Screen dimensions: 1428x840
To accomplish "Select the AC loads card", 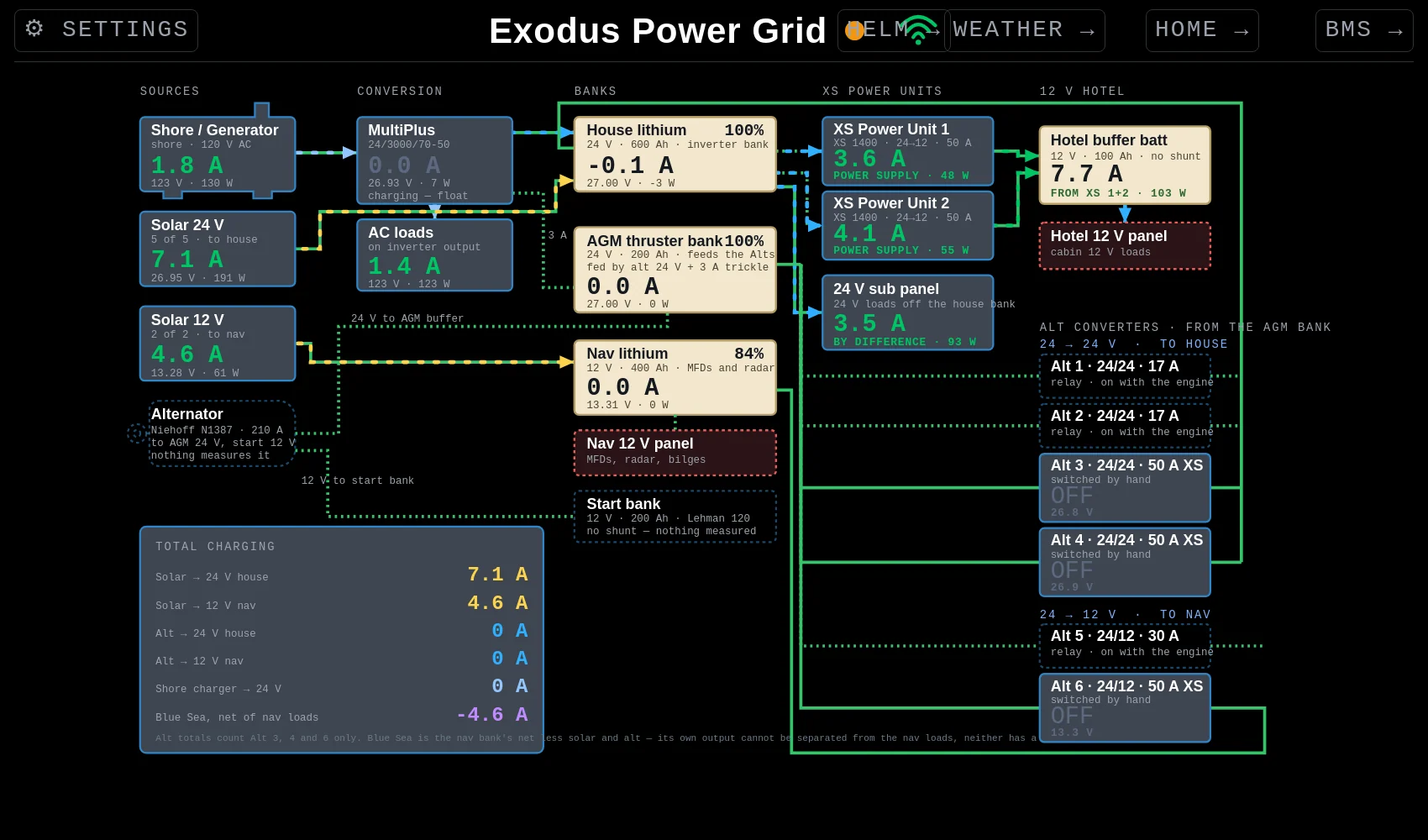I will coord(434,255).
